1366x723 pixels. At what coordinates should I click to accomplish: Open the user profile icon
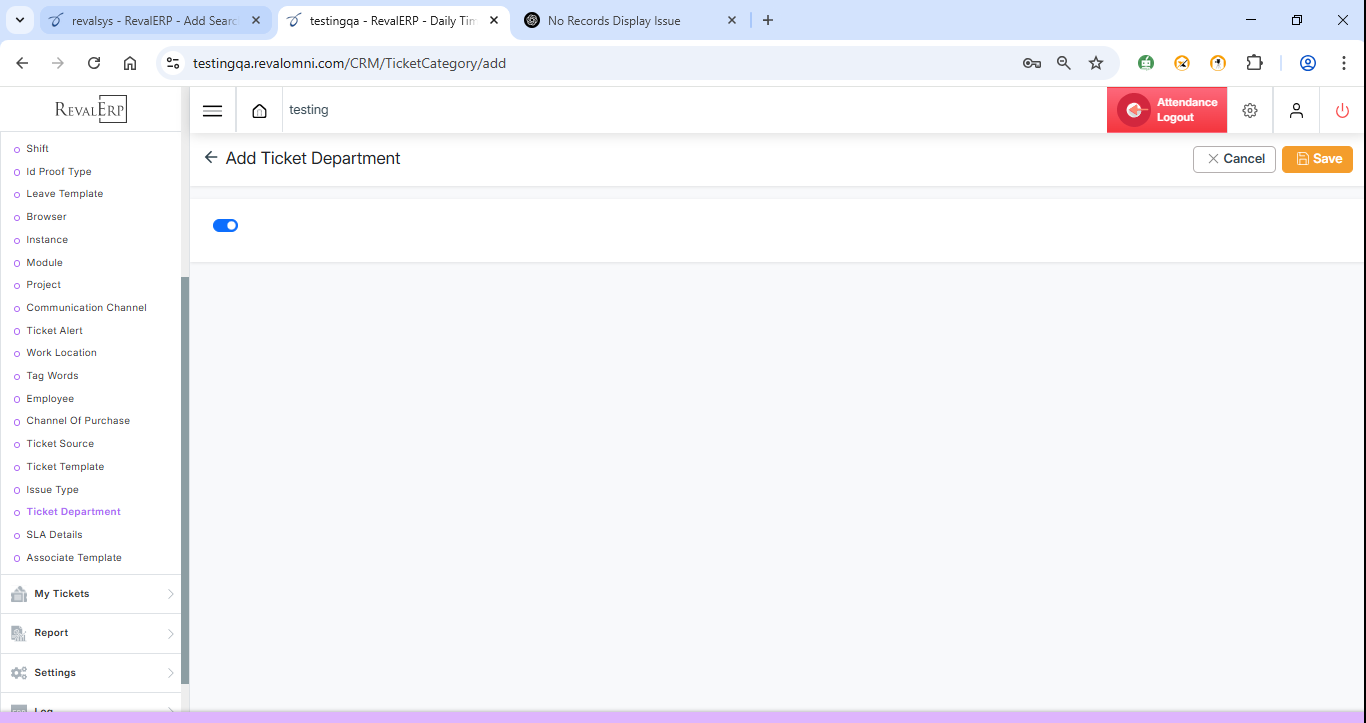click(x=1296, y=111)
